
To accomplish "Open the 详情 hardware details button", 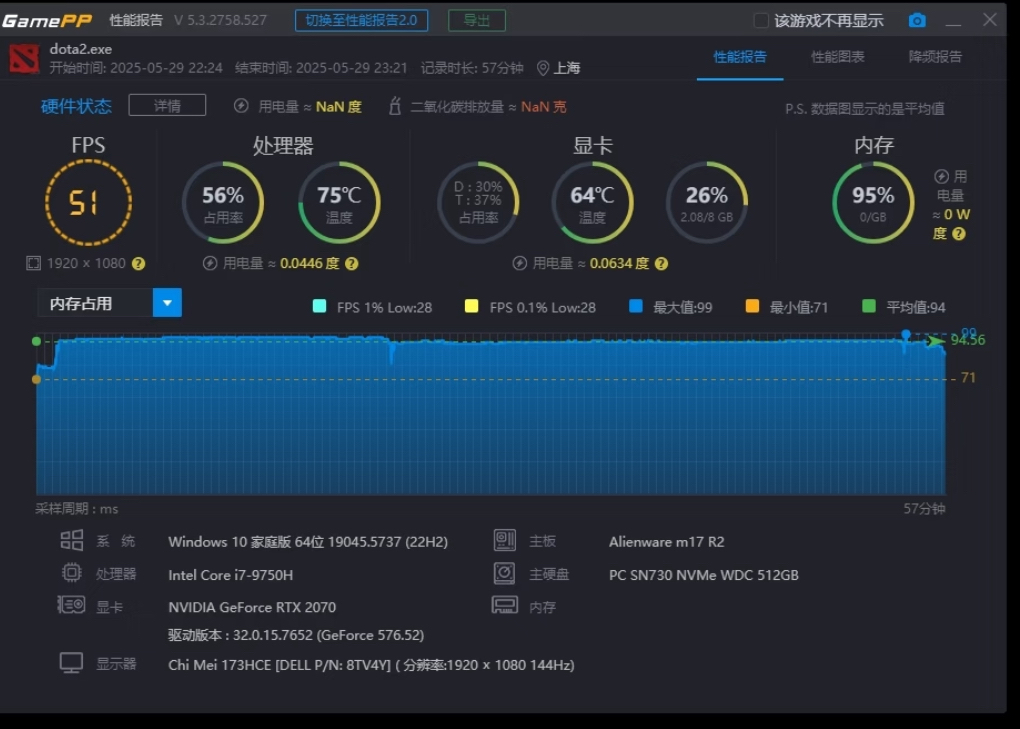I will click(167, 105).
